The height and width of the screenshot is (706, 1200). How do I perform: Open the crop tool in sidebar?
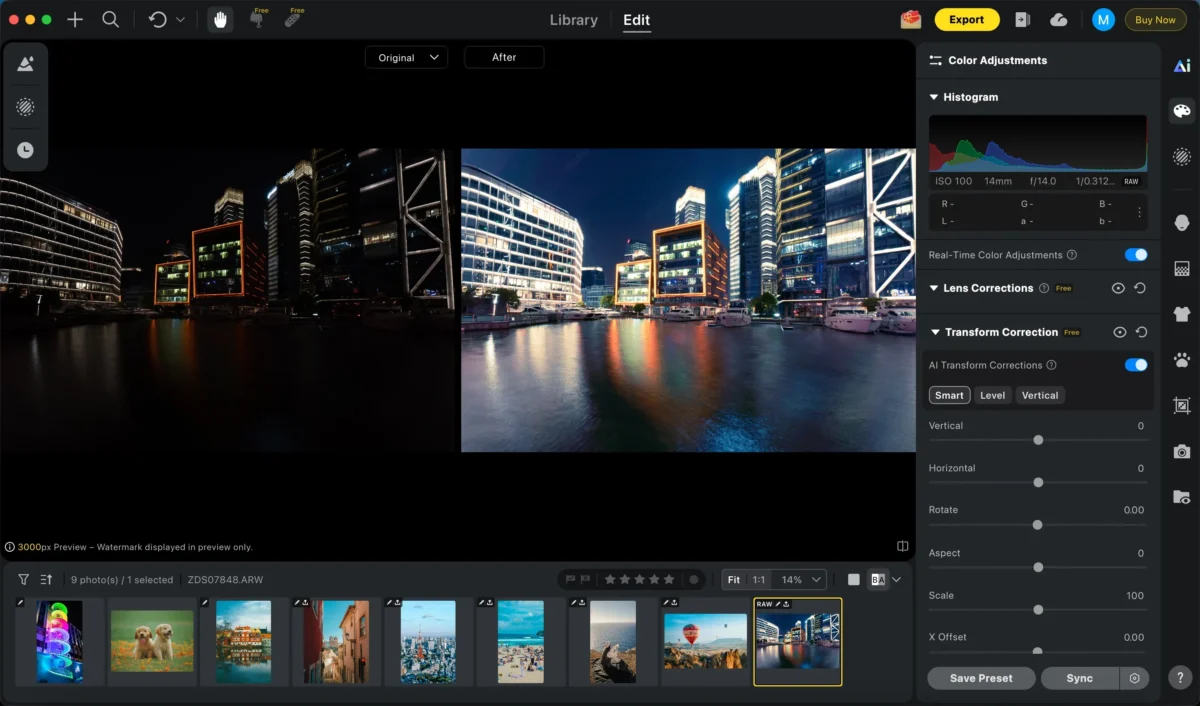[x=1182, y=405]
